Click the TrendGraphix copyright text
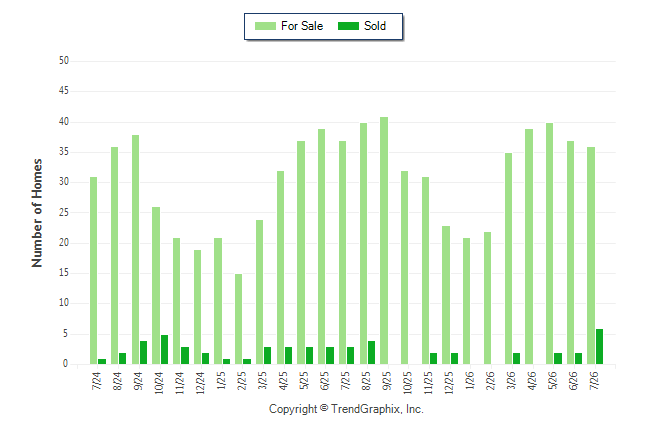 [x=346, y=409]
